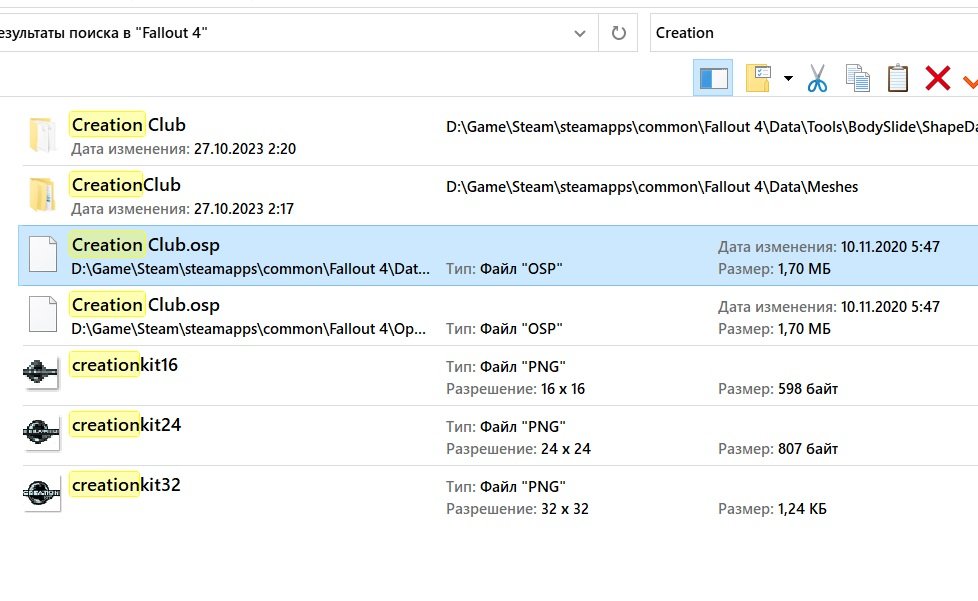Image resolution: width=978 pixels, height=601 pixels.
Task: Select the creationkit24 PNG thumbnail
Action: pos(42,435)
